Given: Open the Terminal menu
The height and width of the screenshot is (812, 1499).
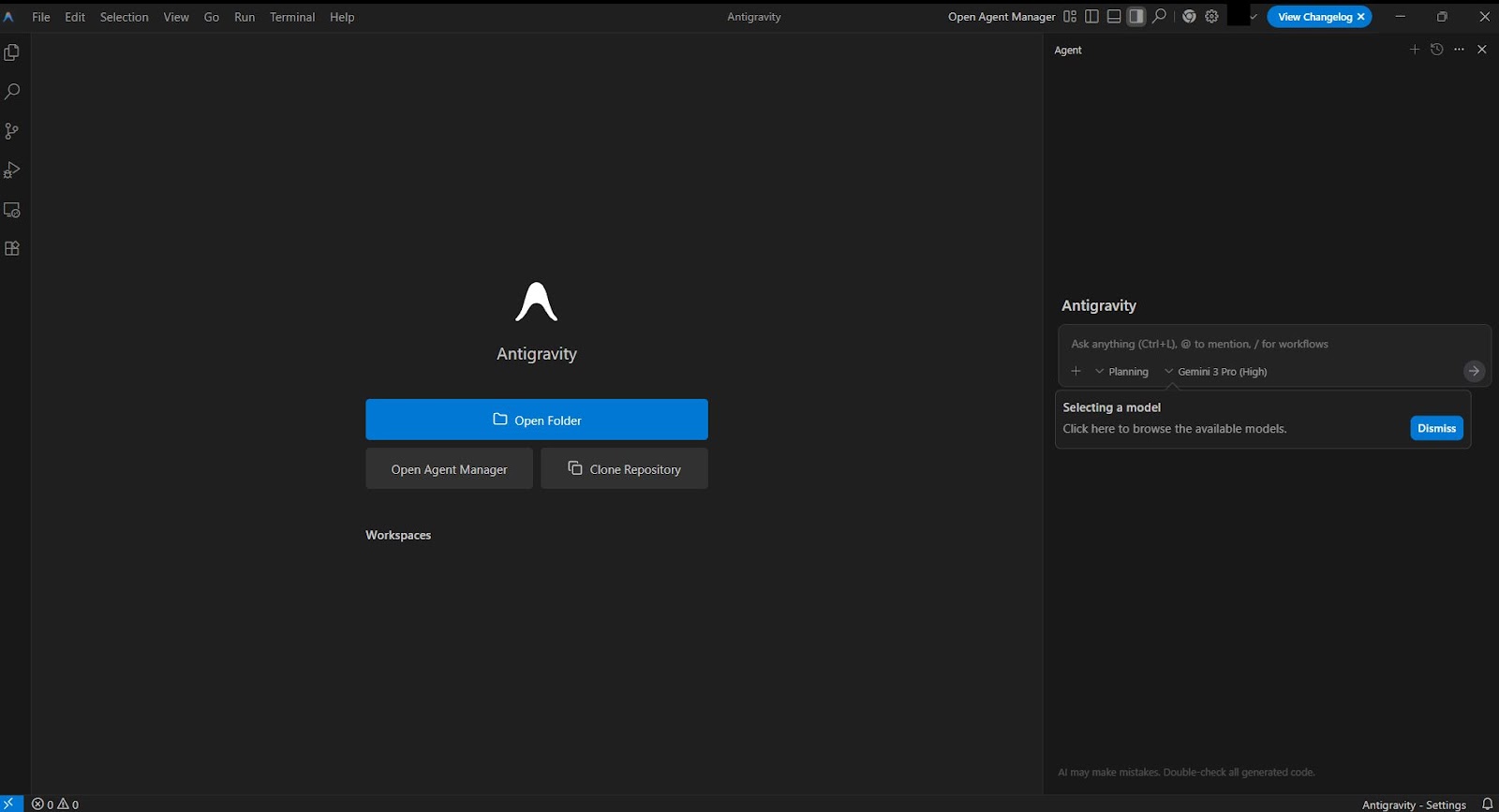Looking at the screenshot, I should point(292,17).
